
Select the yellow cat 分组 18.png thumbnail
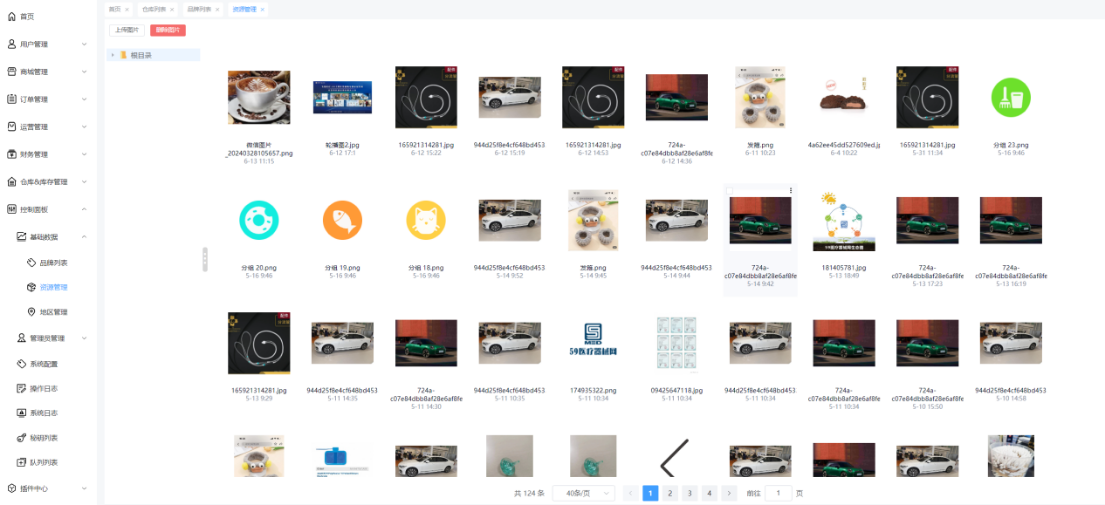pyautogui.click(x=426, y=220)
